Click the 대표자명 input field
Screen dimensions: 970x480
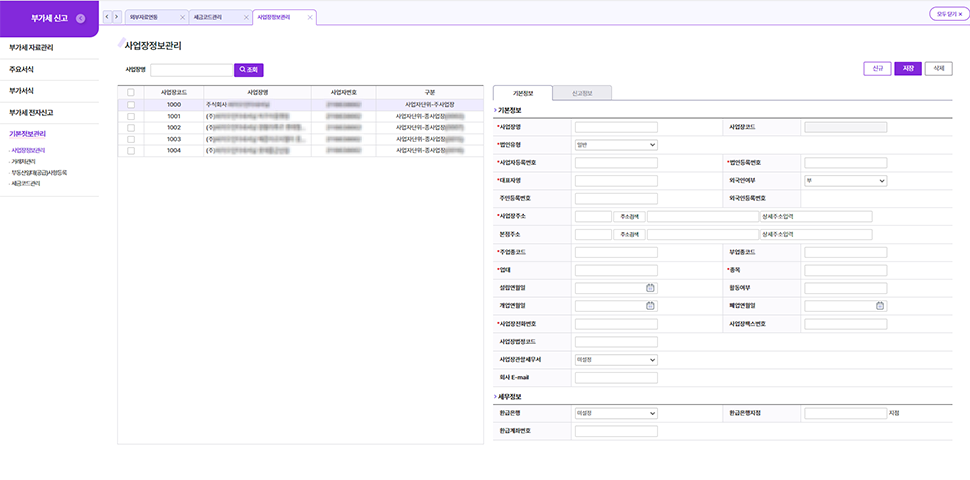coord(616,181)
